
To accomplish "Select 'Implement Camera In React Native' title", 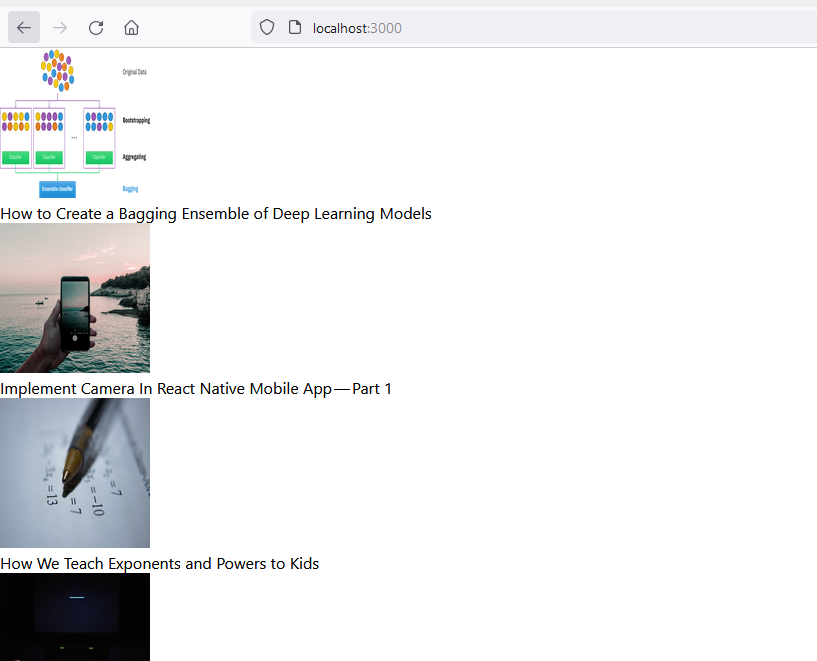I will [196, 389].
